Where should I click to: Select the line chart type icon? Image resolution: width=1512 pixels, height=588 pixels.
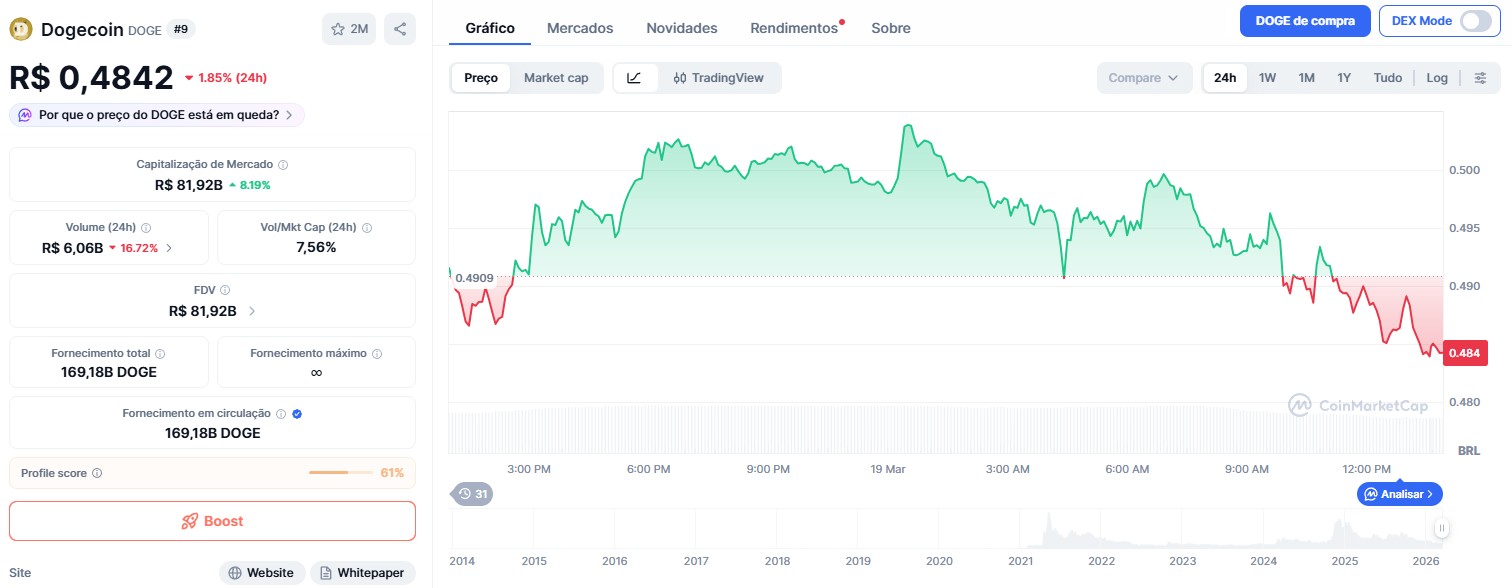635,78
